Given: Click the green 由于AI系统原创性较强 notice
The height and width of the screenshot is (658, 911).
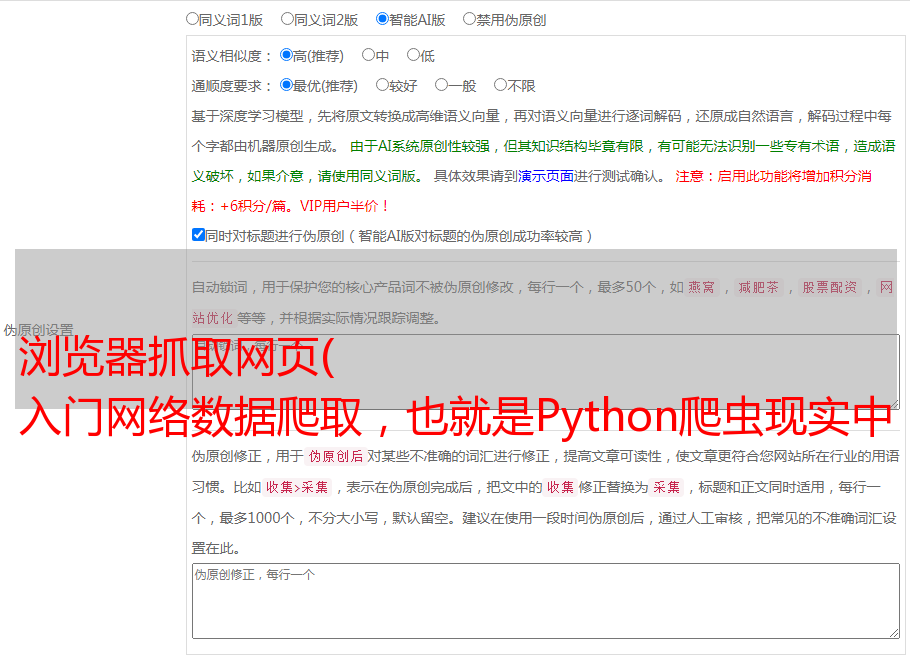Looking at the screenshot, I should pyautogui.click(x=543, y=161).
